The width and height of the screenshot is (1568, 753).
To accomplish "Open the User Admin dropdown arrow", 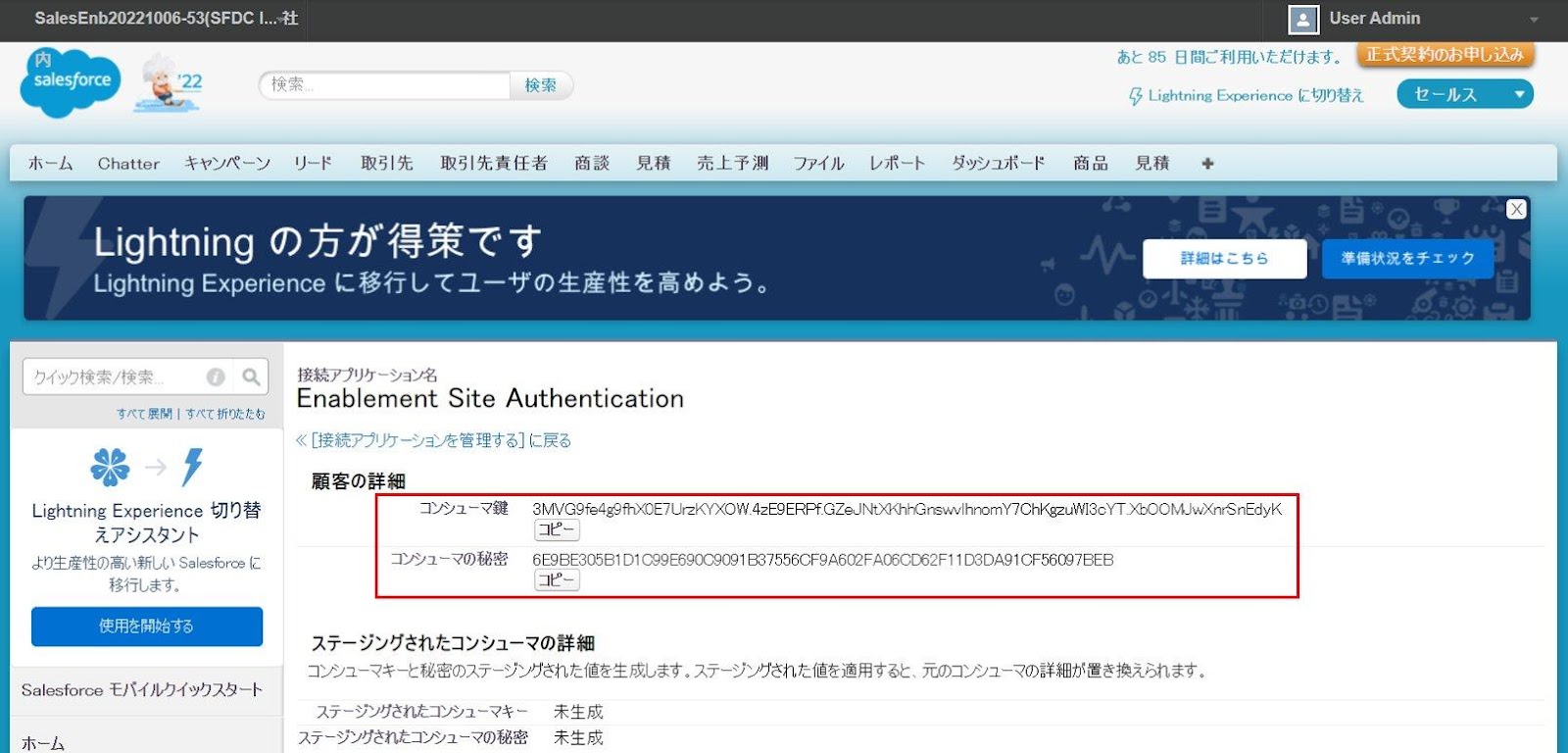I will 1534,20.
